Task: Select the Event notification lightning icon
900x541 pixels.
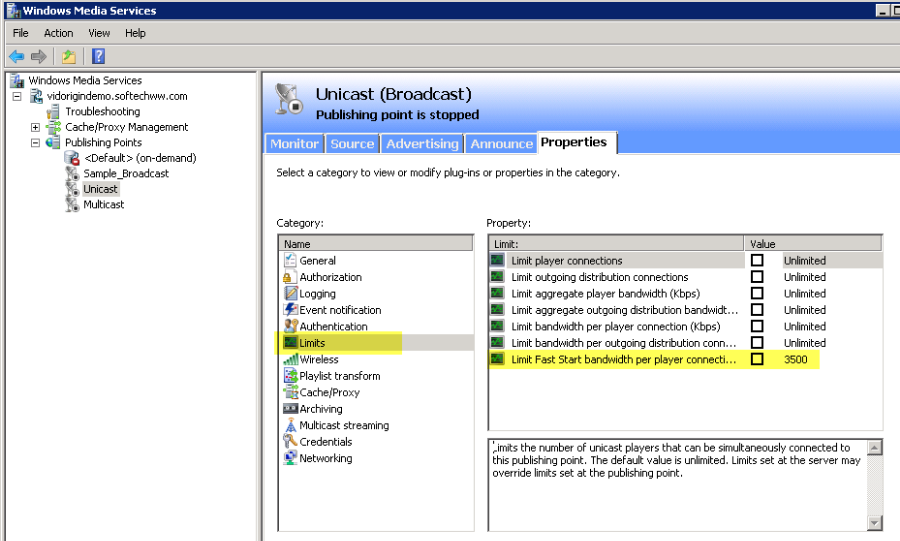Action: [291, 310]
